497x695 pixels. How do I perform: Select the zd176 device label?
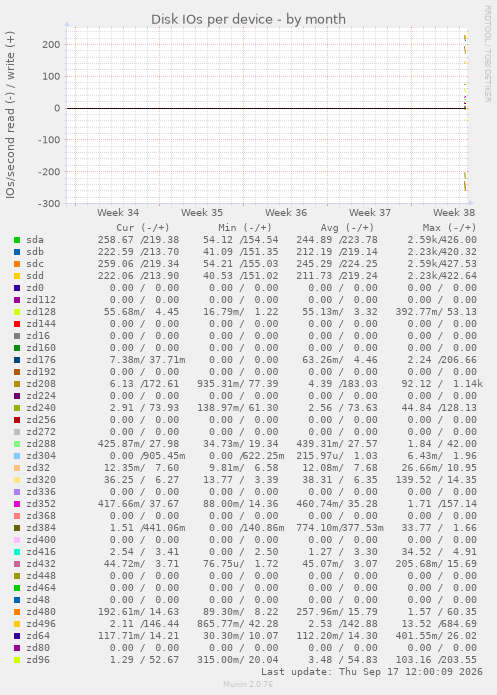coord(41,359)
